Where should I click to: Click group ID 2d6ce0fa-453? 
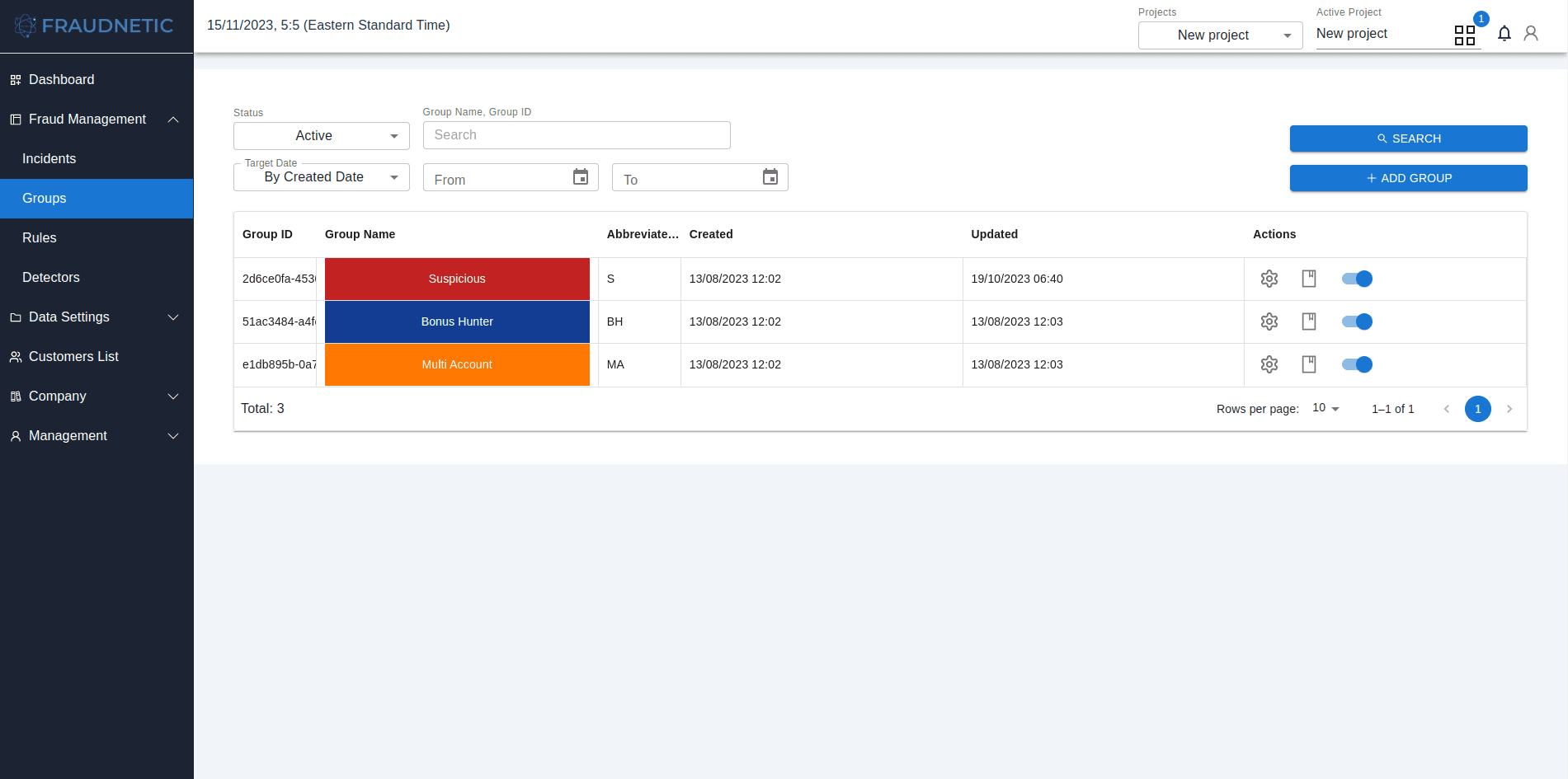(x=279, y=279)
